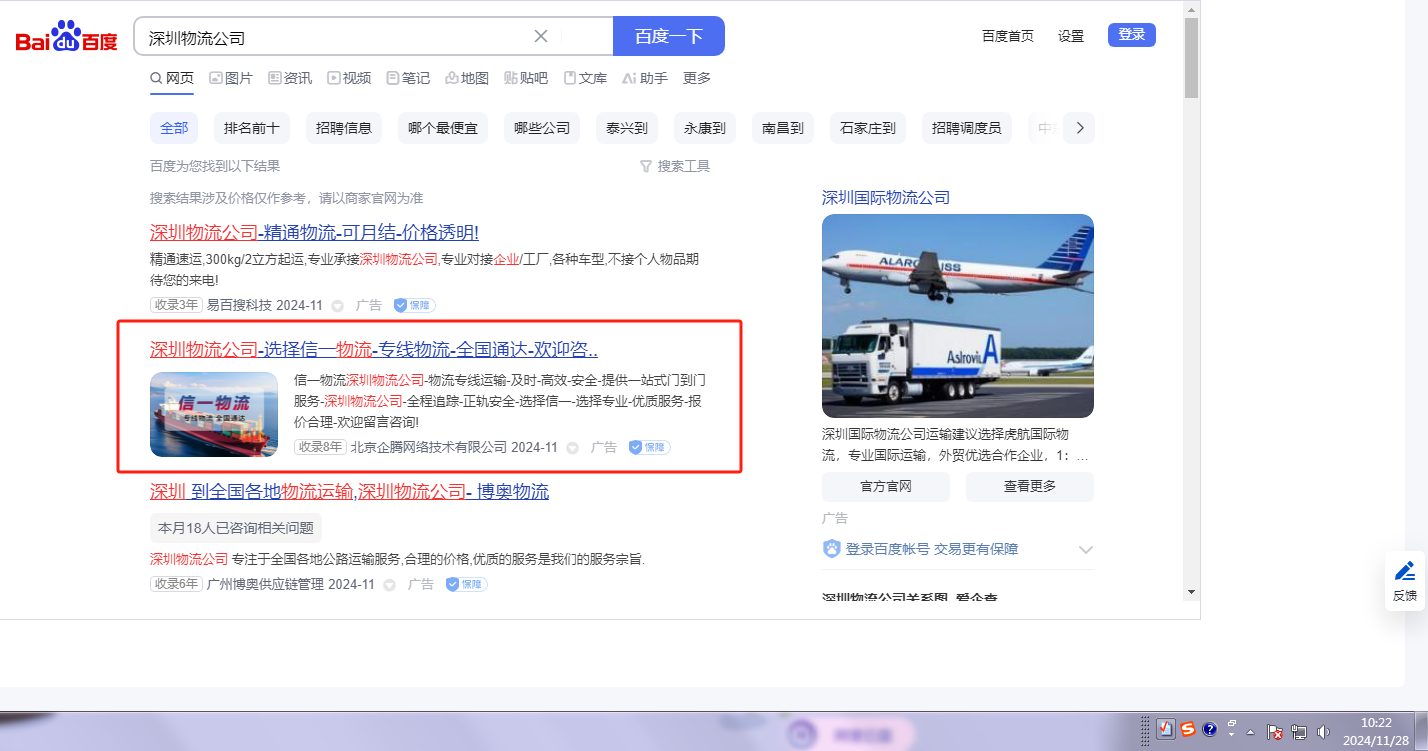Select the 网页 tab
Viewport: 1428px width, 751px height.
coord(172,78)
